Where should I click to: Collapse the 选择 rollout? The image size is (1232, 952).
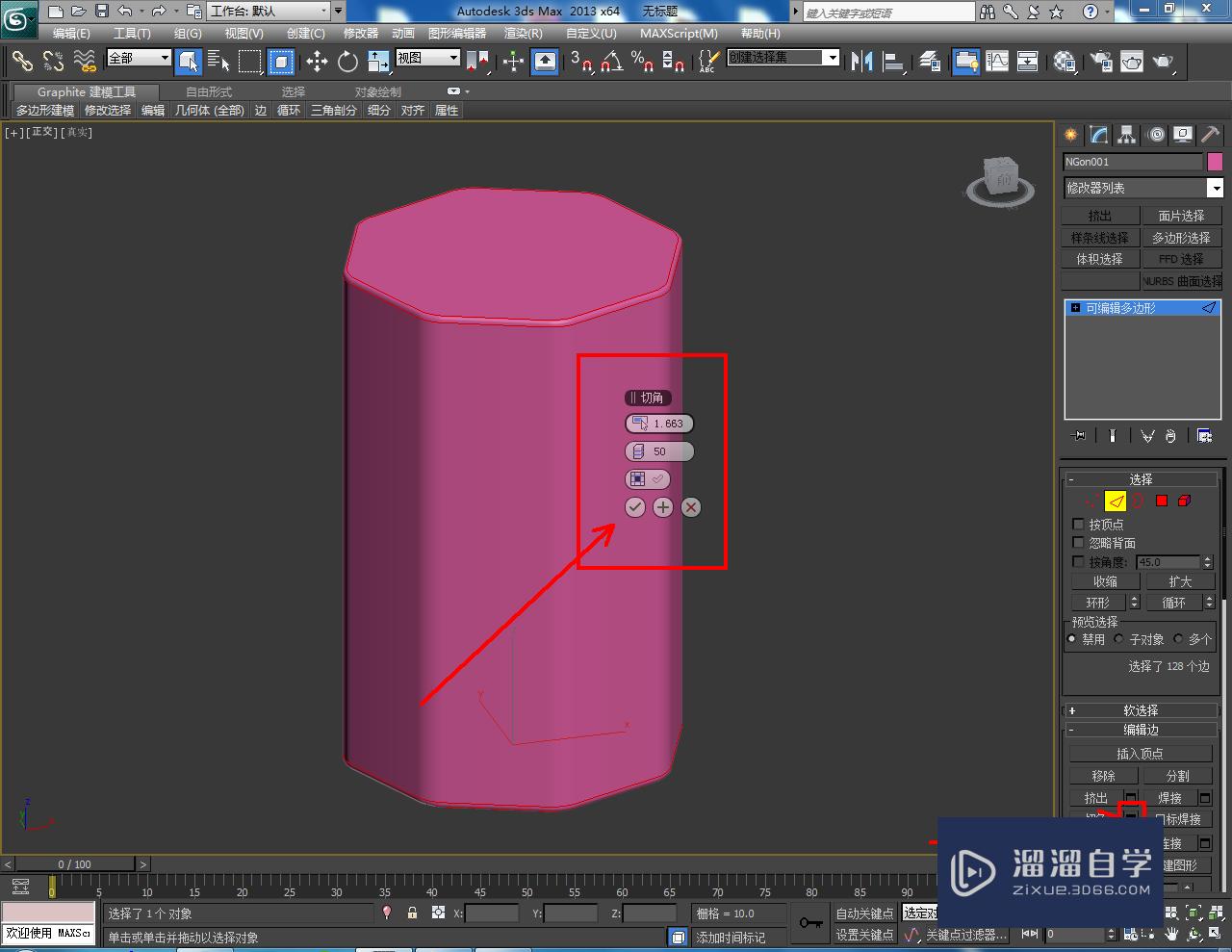1141,478
